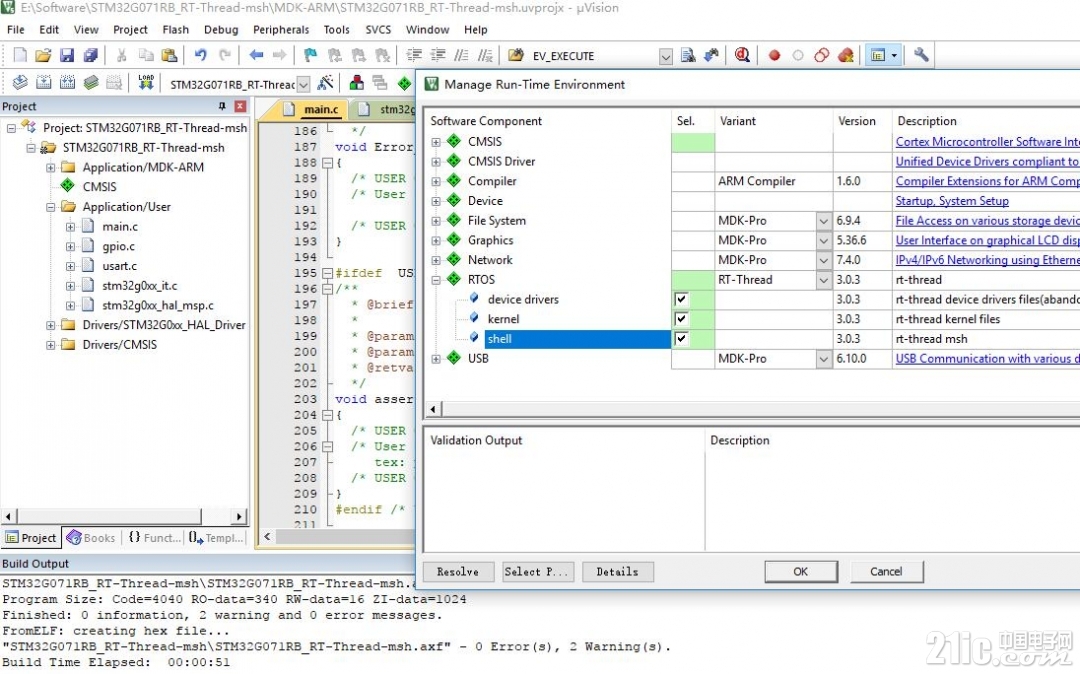Start the debug session icon
1080x674 pixels.
coord(742,55)
